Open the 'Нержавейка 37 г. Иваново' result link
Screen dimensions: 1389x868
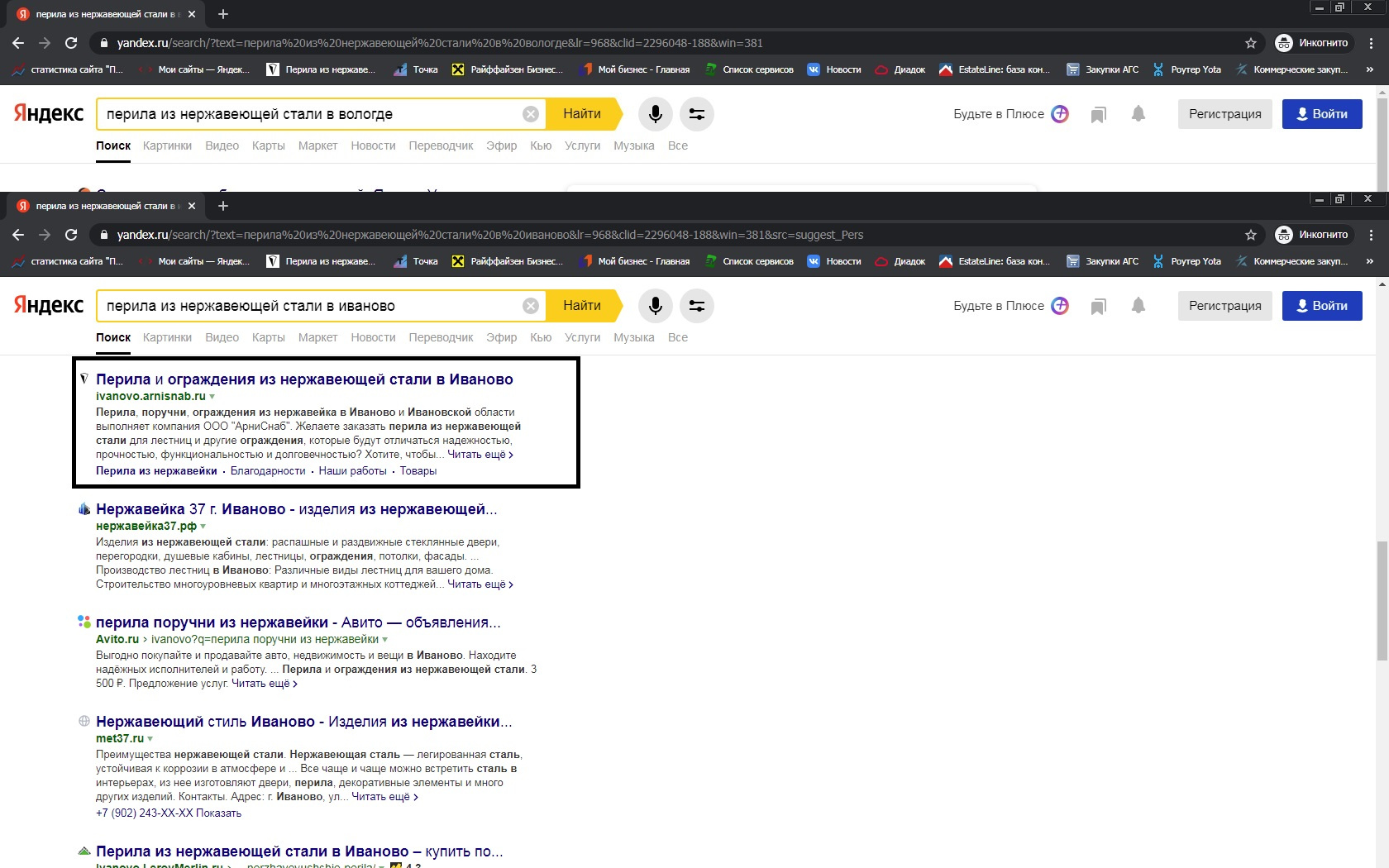[297, 509]
